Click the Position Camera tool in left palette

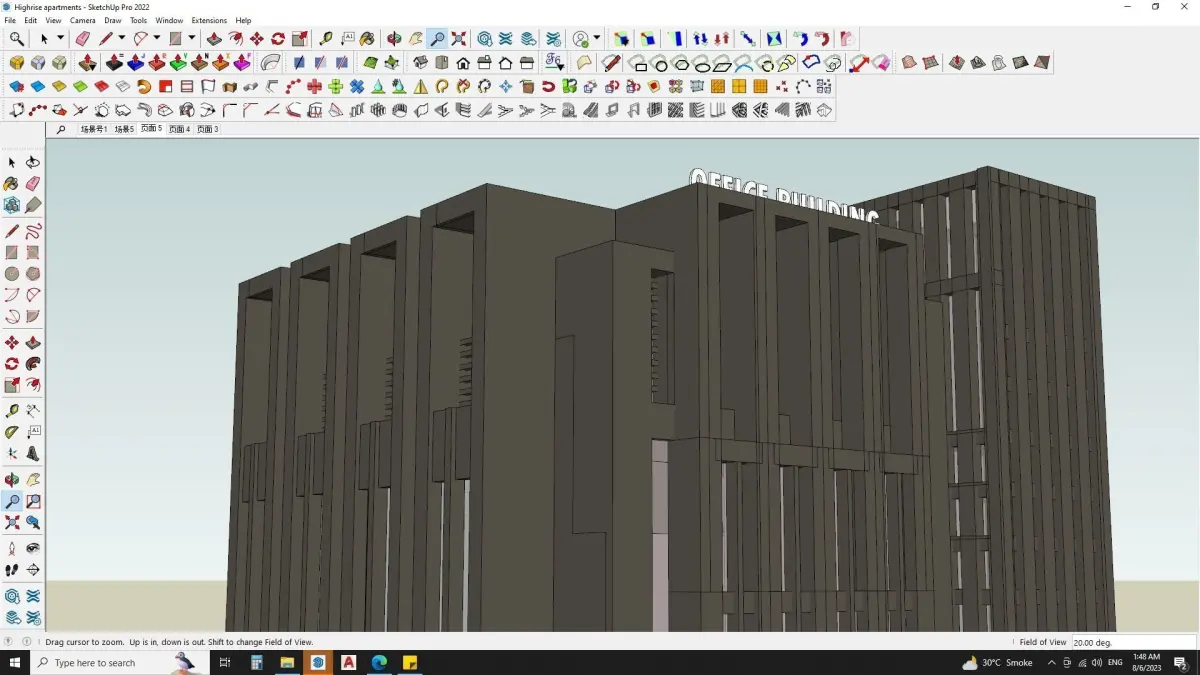[x=12, y=549]
